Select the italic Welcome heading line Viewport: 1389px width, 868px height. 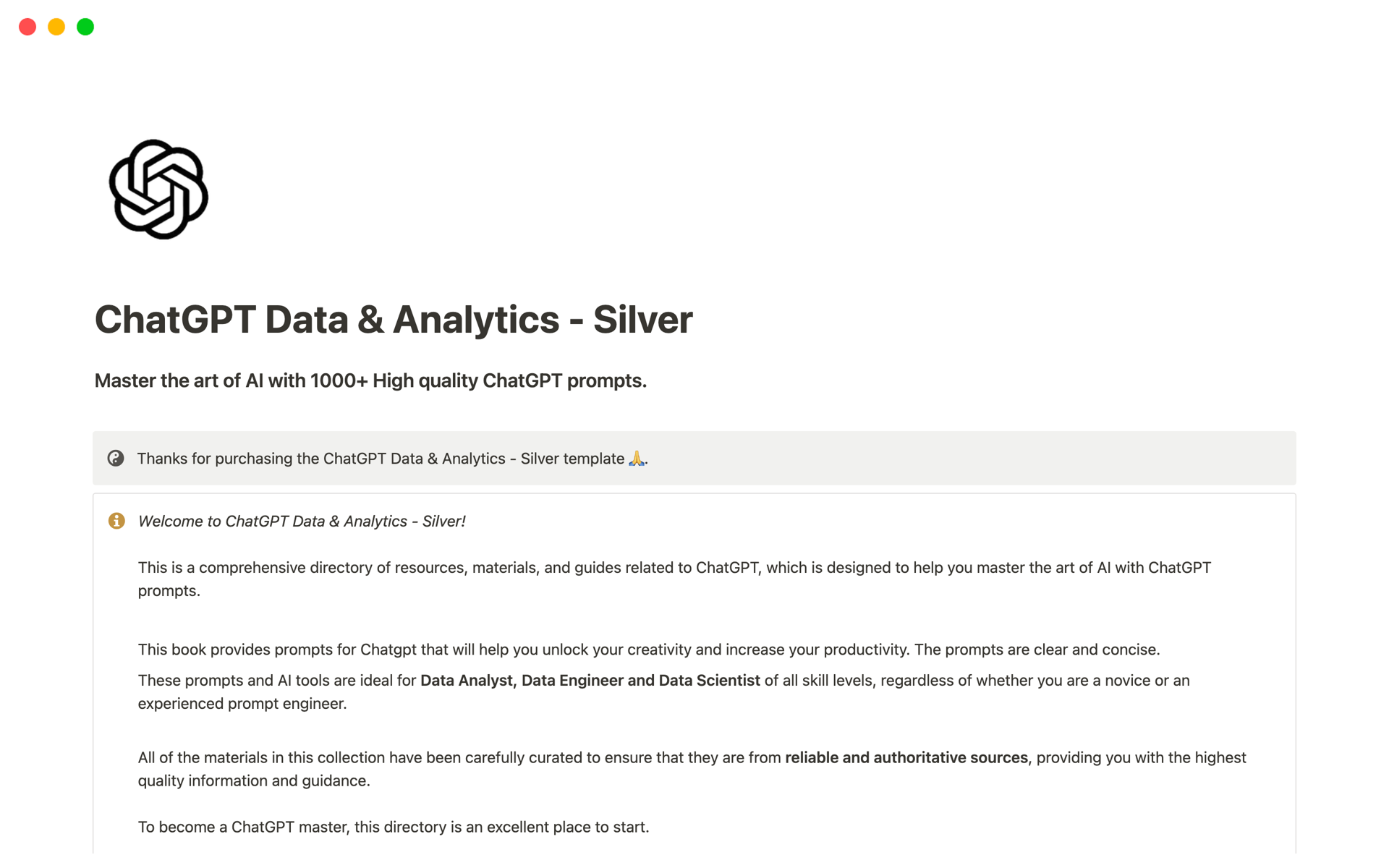pos(302,520)
